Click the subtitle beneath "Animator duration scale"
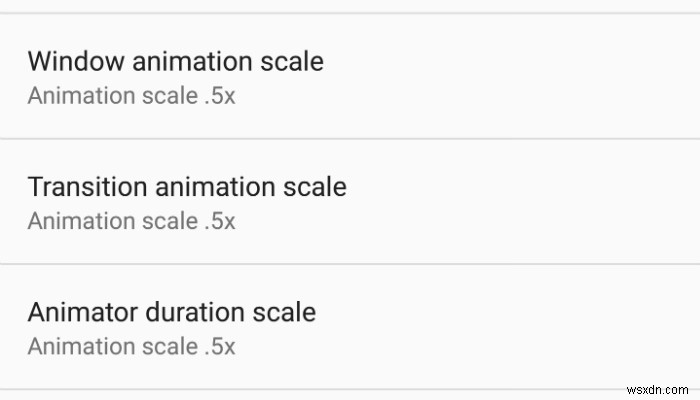 (131, 347)
